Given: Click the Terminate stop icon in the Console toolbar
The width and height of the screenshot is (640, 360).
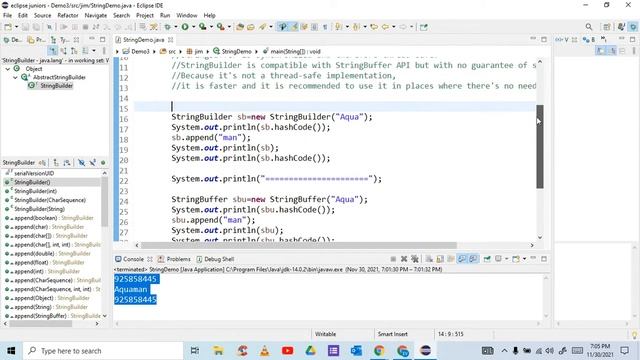Looking at the screenshot, I should pyautogui.click(x=393, y=259).
